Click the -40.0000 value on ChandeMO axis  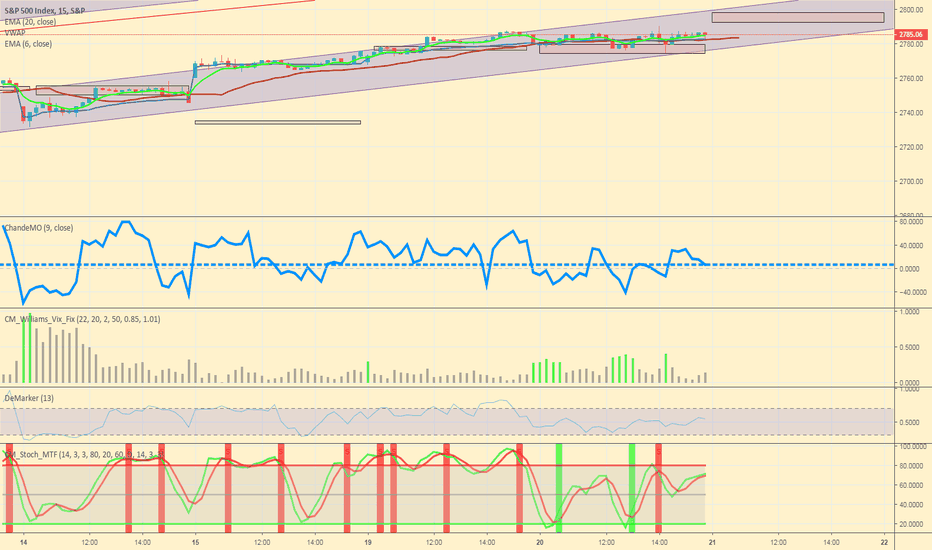coord(912,292)
